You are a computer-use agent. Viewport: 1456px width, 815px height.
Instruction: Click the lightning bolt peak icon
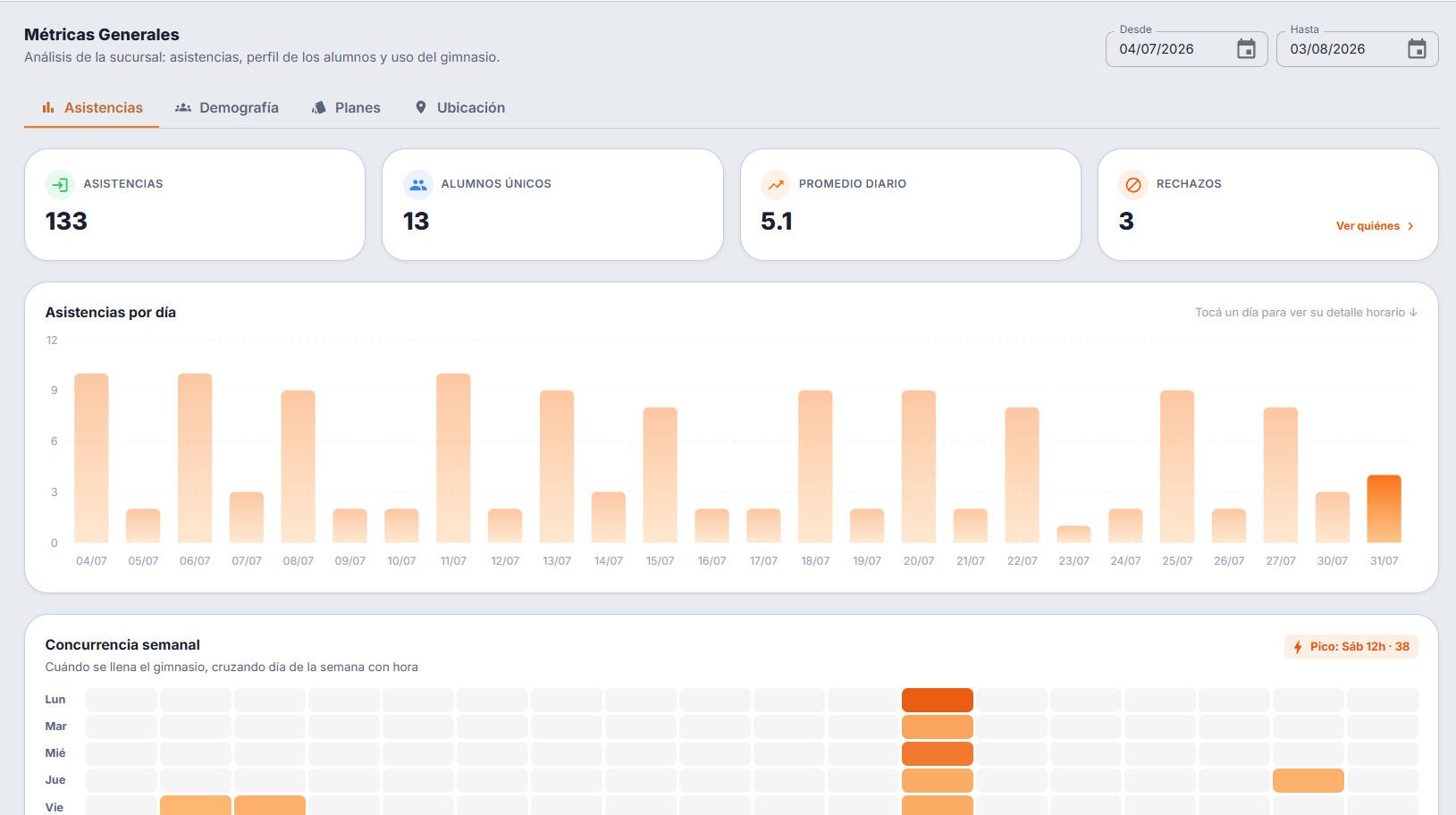(x=1298, y=647)
